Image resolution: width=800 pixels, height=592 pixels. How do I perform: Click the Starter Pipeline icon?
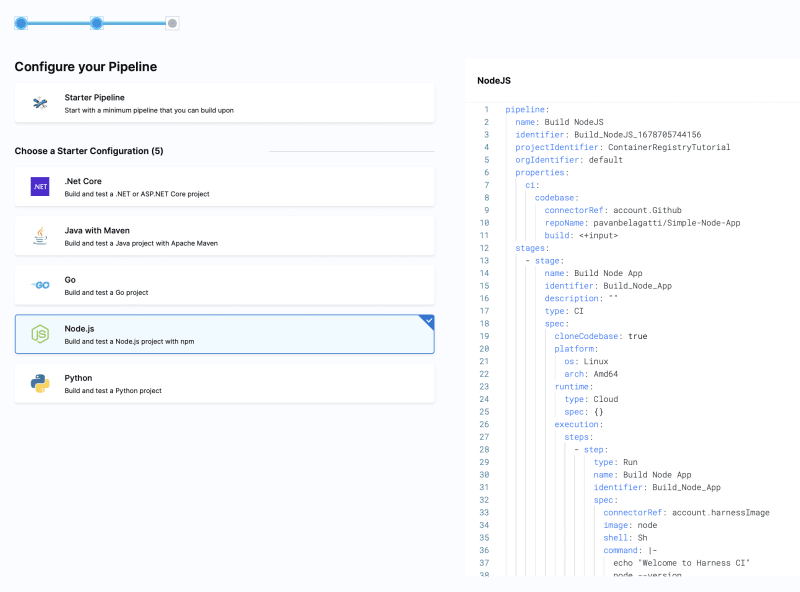click(x=40, y=103)
